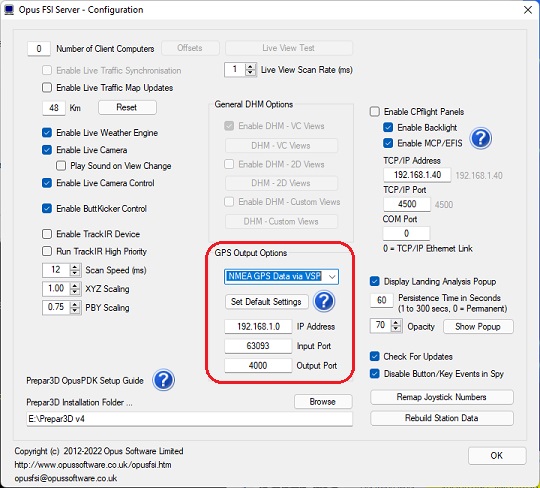Increase XYZ Scaling value
Image resolution: width=540 pixels, height=488 pixels.
[75, 285]
